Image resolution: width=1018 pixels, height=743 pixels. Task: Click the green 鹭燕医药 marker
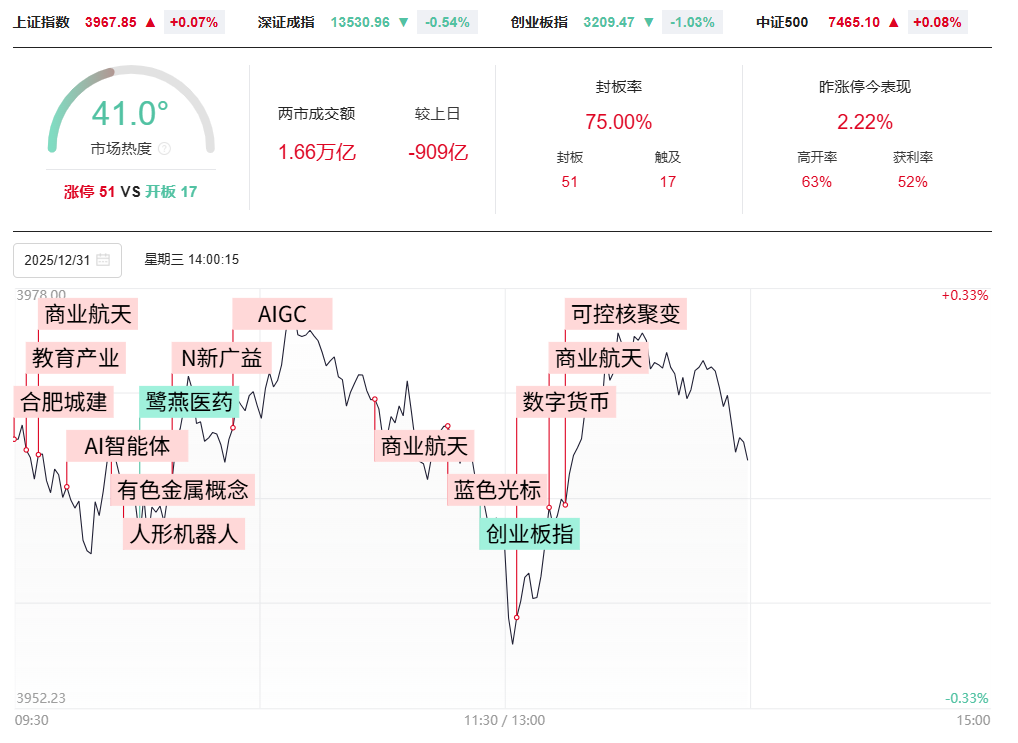189,402
